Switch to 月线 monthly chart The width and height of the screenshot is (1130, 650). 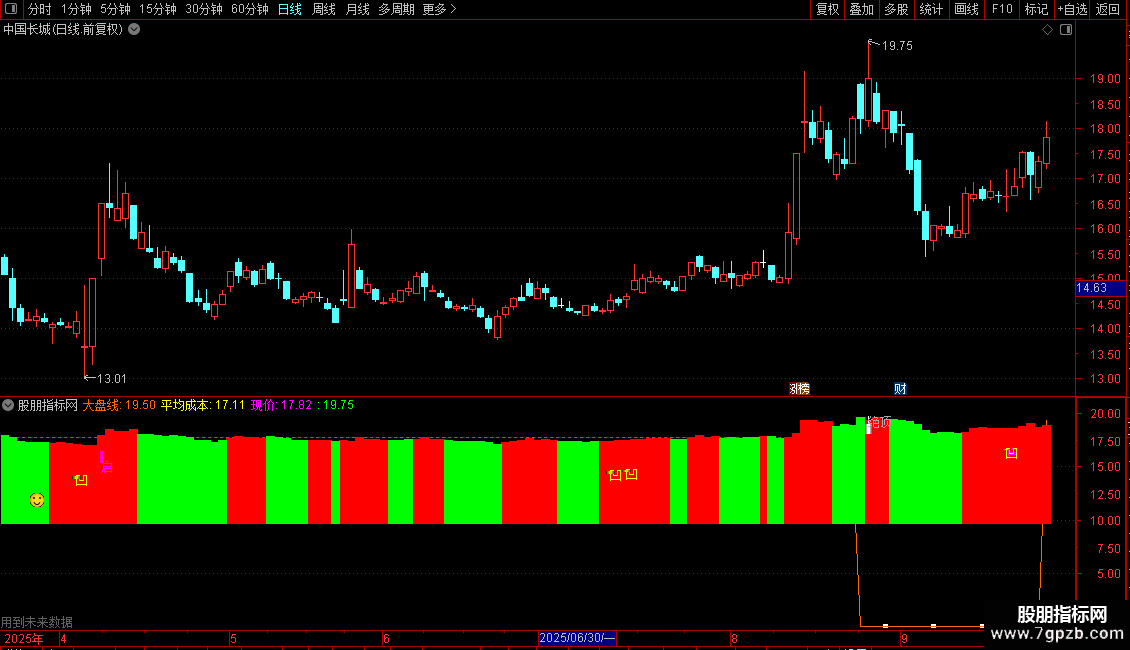click(357, 9)
